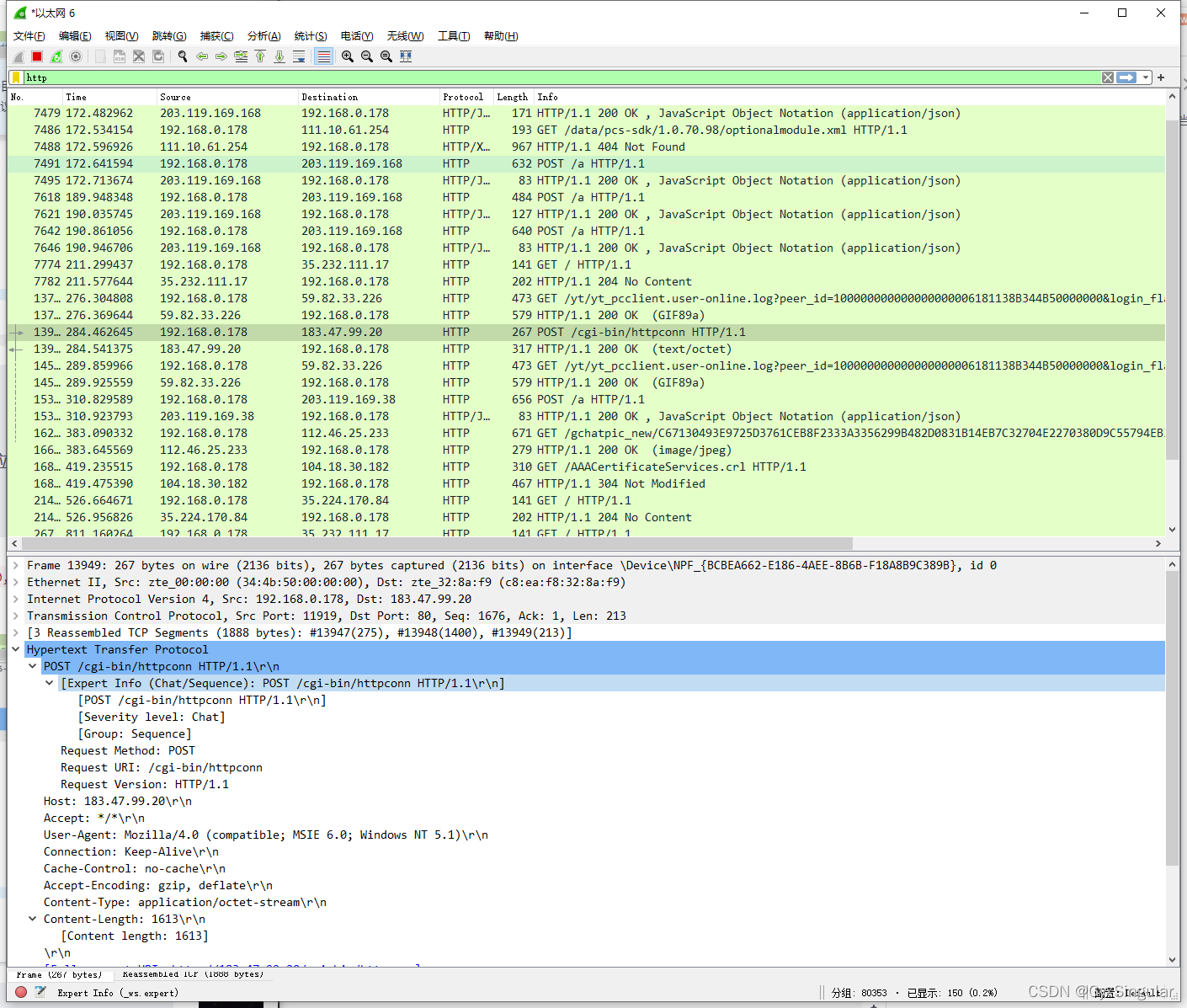Screen dimensions: 1187x1008
Task: Toggle packet colorization button
Action: (x=323, y=56)
